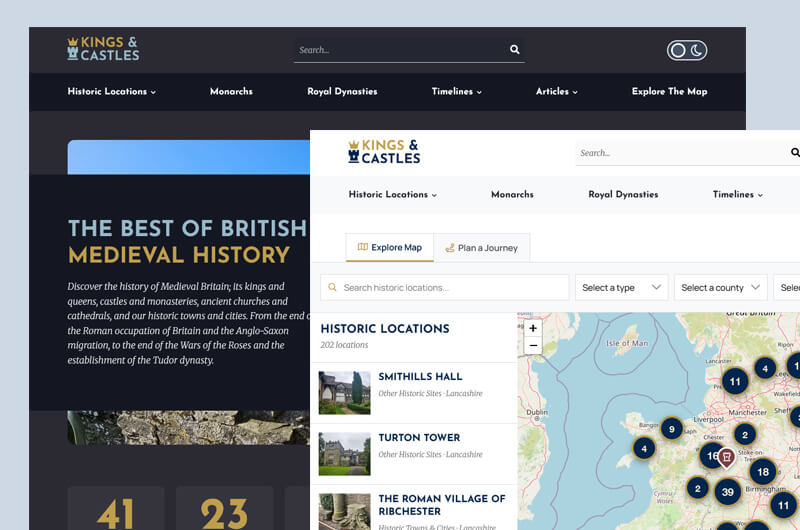Open the Select a county dropdown
800x530 pixels.
point(720,288)
